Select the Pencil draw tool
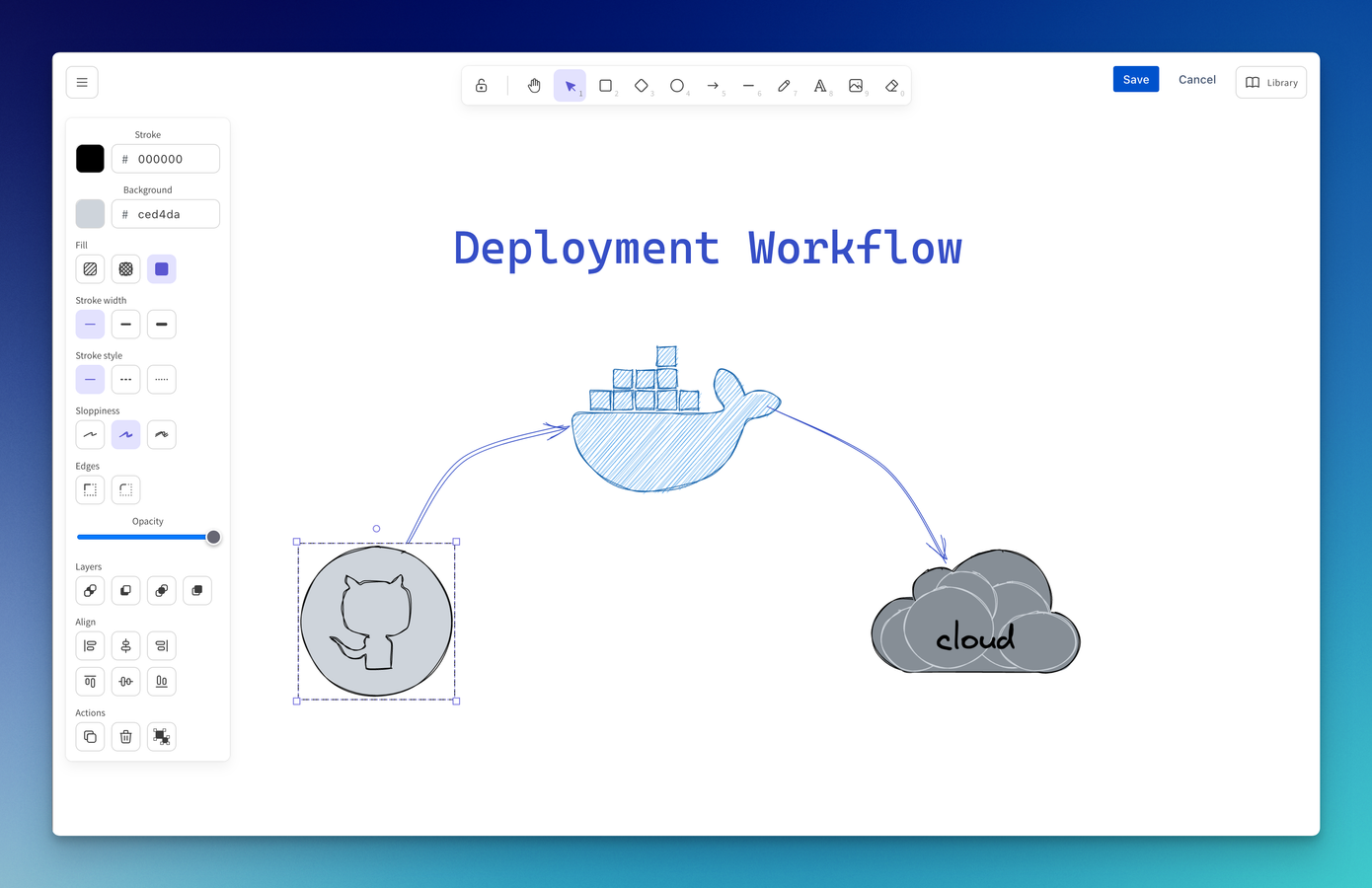Screen dimensions: 1372x888 784,86
